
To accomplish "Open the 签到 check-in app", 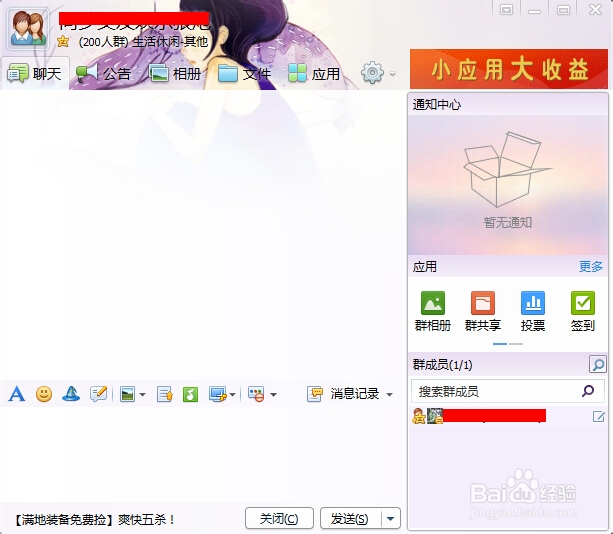I will click(x=583, y=311).
